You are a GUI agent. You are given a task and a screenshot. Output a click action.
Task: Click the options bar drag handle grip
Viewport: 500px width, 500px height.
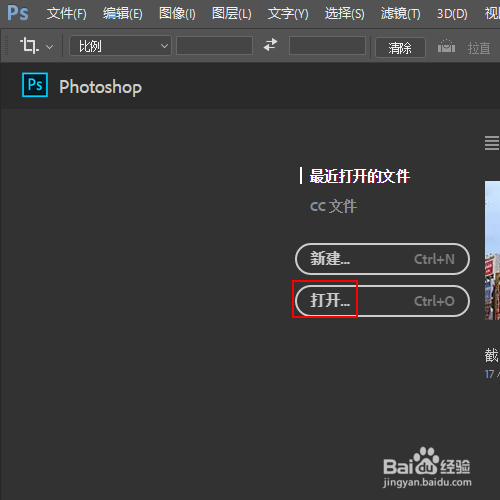click(x=6, y=45)
